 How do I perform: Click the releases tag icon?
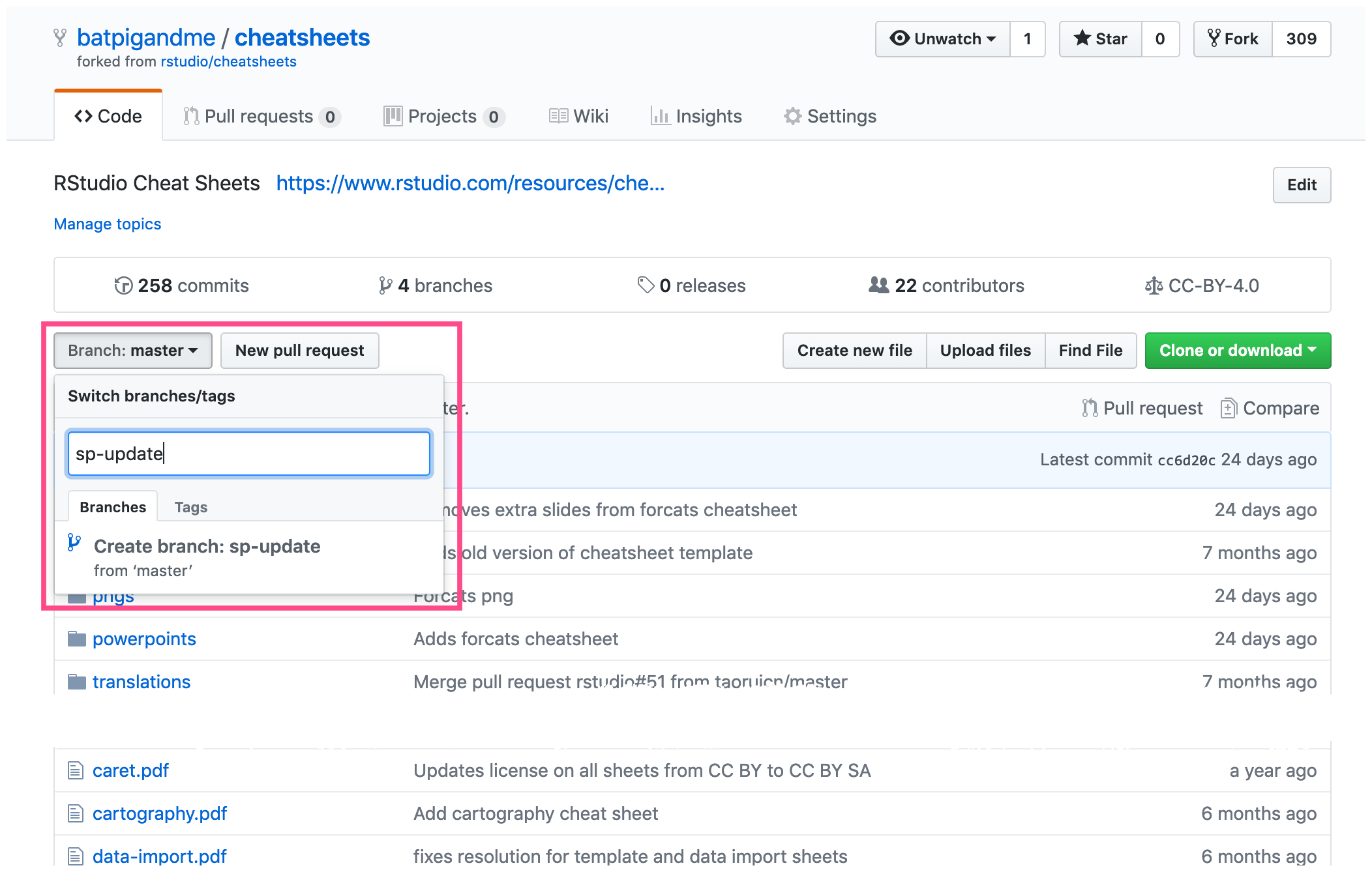point(645,285)
